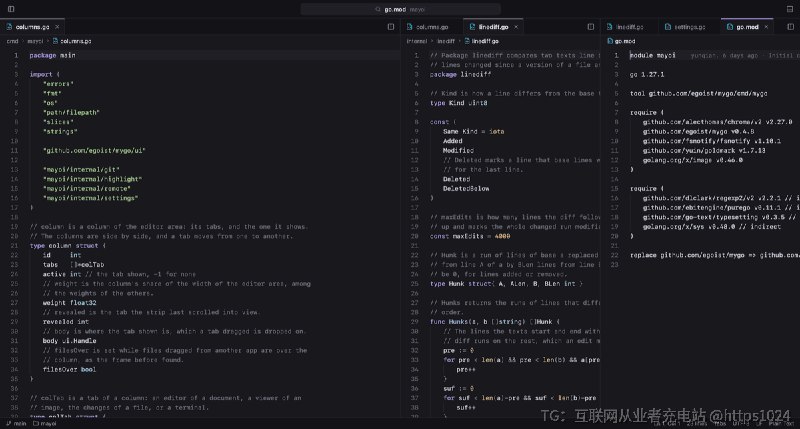This screenshot has height=429, width=800.
Task: Click the 'DeletedBelow' constant line
Action: tap(466, 189)
